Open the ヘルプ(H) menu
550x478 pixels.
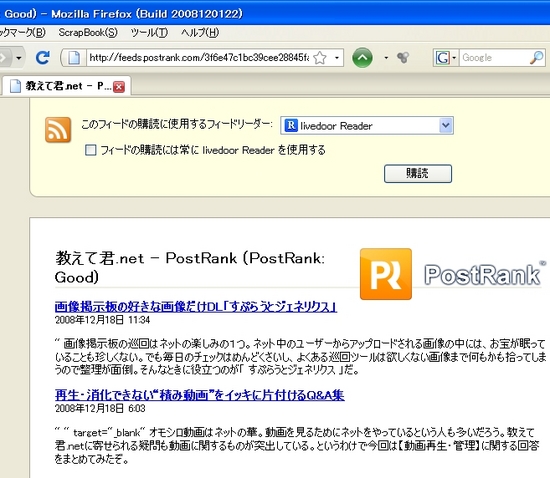[200, 33]
